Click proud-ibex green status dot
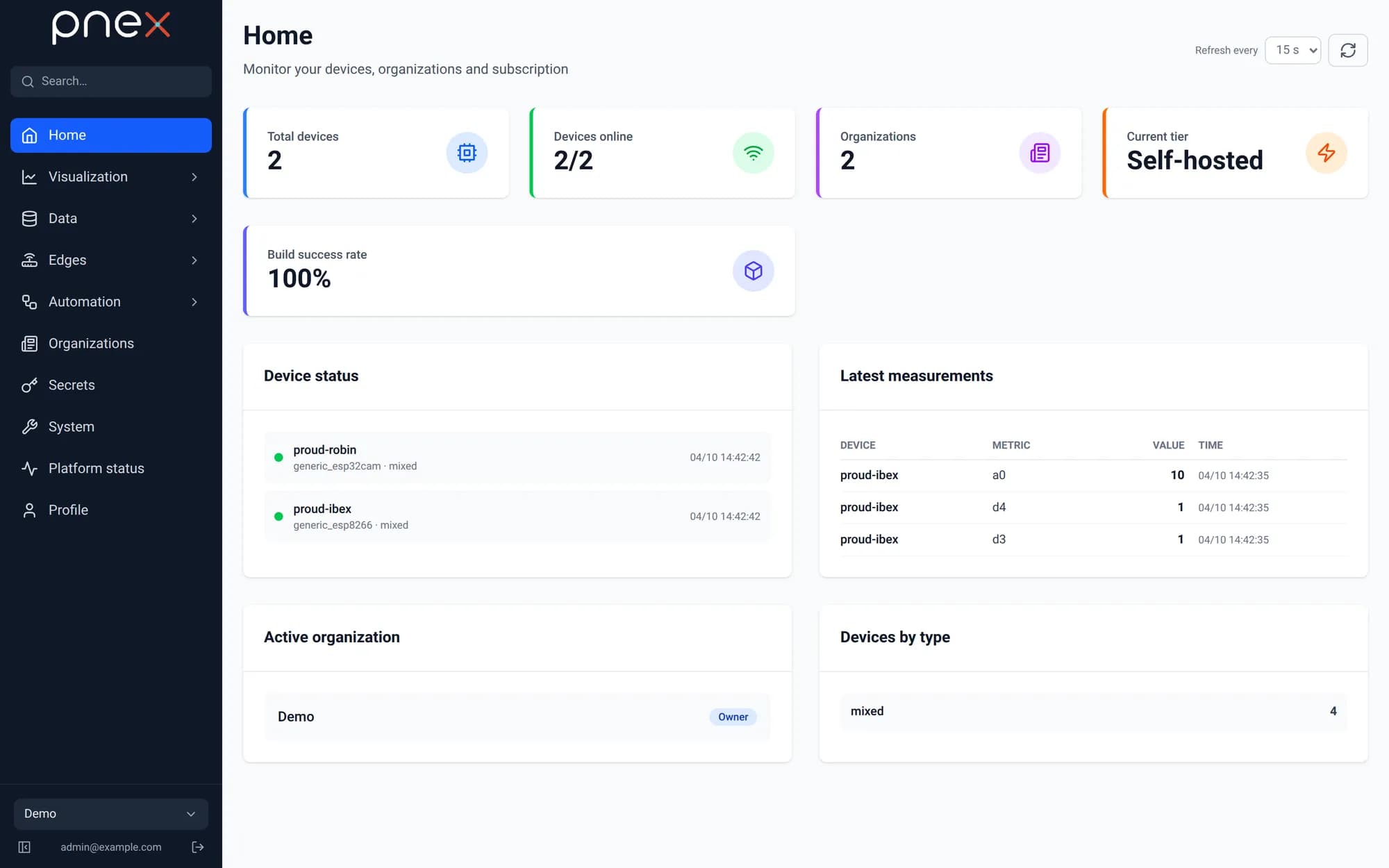This screenshot has width=1389, height=868. [x=278, y=517]
